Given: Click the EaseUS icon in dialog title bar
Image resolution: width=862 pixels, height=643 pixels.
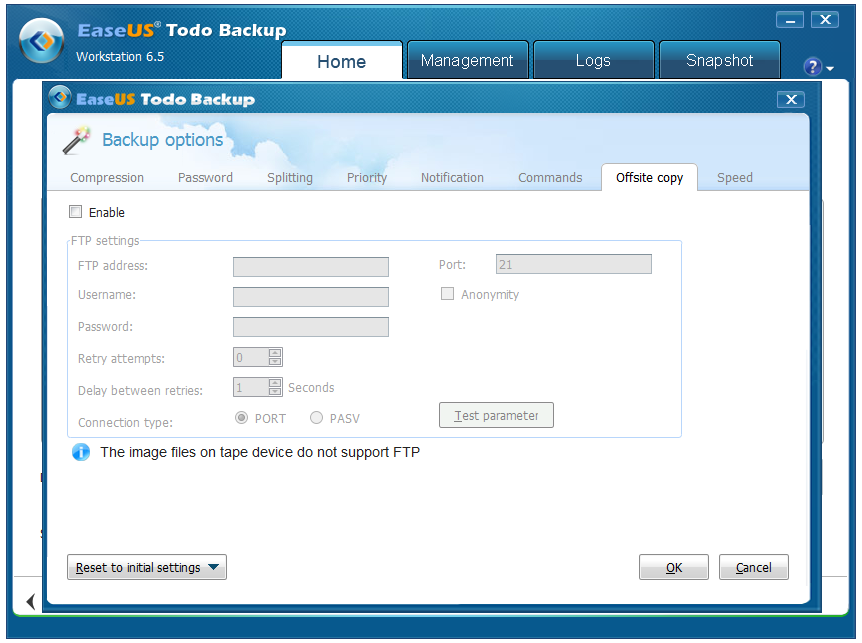Looking at the screenshot, I should [x=62, y=99].
